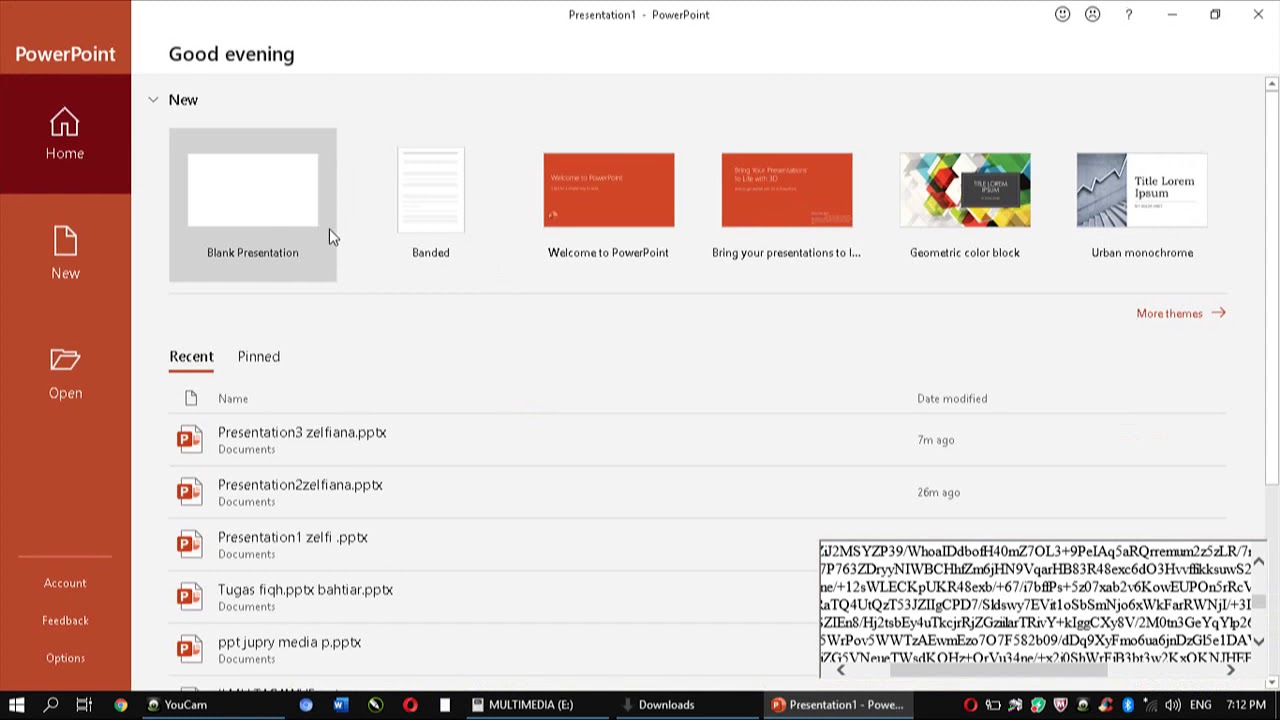Open Options in sidebar
The image size is (1280, 720).
[x=65, y=658]
